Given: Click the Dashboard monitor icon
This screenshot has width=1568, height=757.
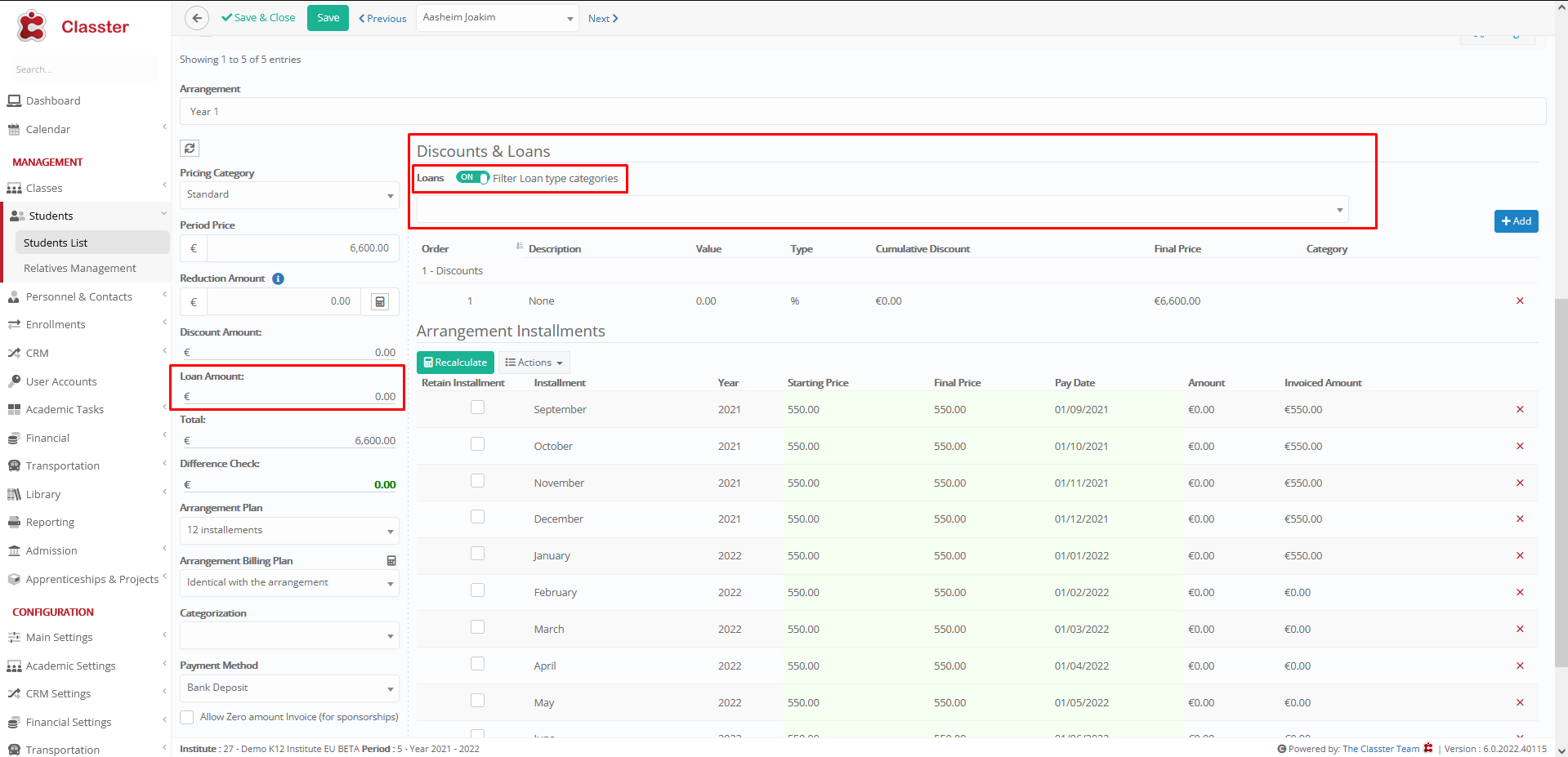Looking at the screenshot, I should (x=14, y=100).
